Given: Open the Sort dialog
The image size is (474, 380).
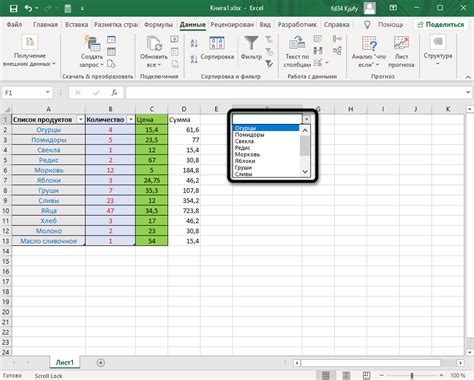Looking at the screenshot, I should (x=217, y=48).
